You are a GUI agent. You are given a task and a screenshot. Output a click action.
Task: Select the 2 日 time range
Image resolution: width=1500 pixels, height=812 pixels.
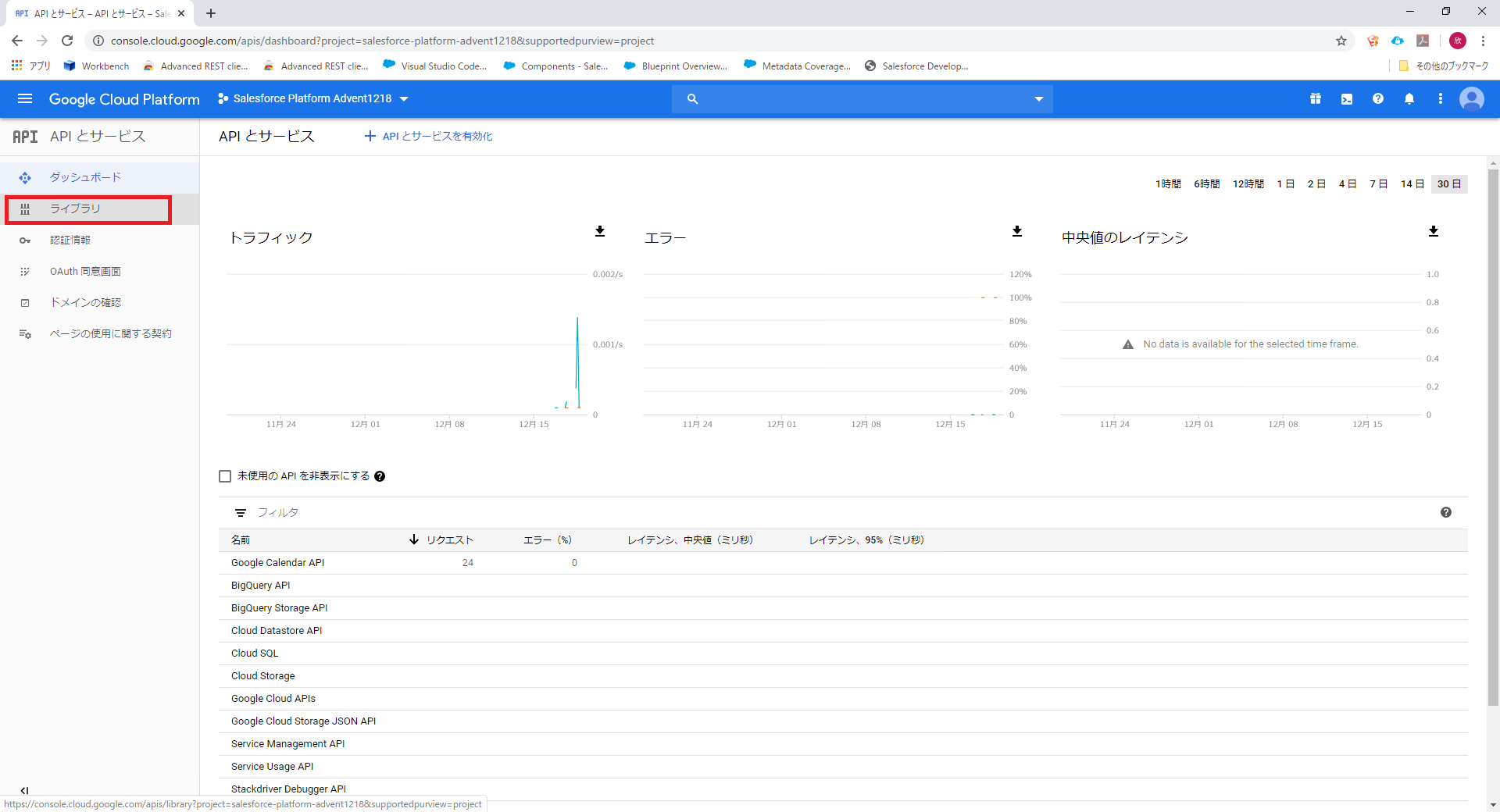tap(1316, 184)
